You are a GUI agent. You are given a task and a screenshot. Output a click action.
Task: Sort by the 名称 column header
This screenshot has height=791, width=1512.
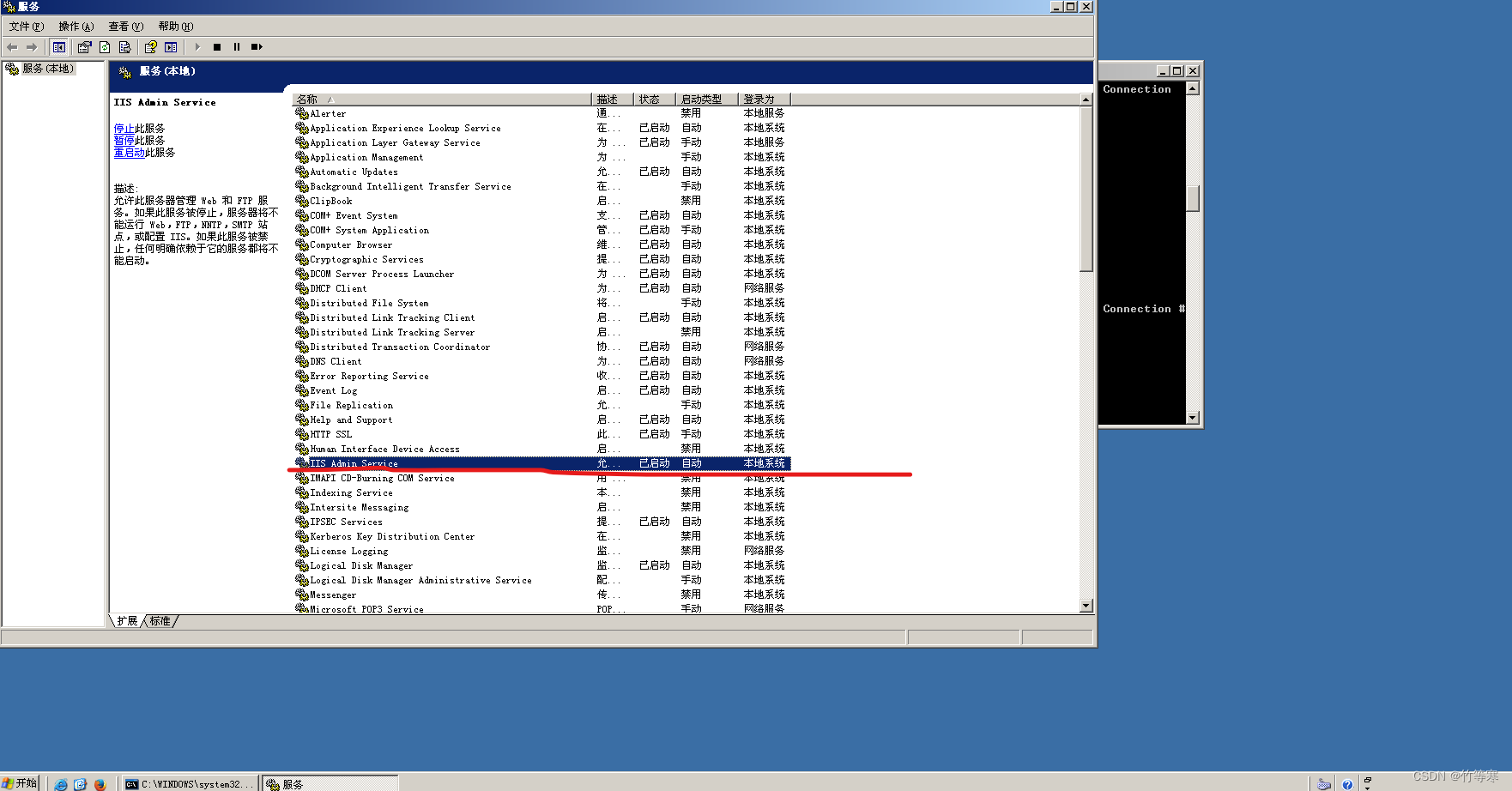tap(442, 100)
